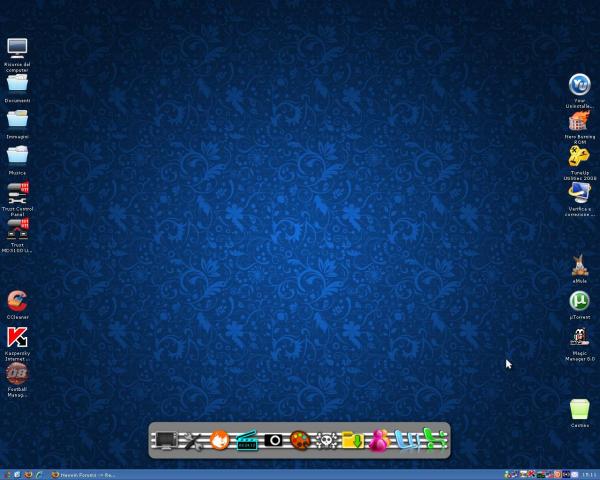Open the camera icon in the dock
This screenshot has width=600, height=480.
[274, 441]
